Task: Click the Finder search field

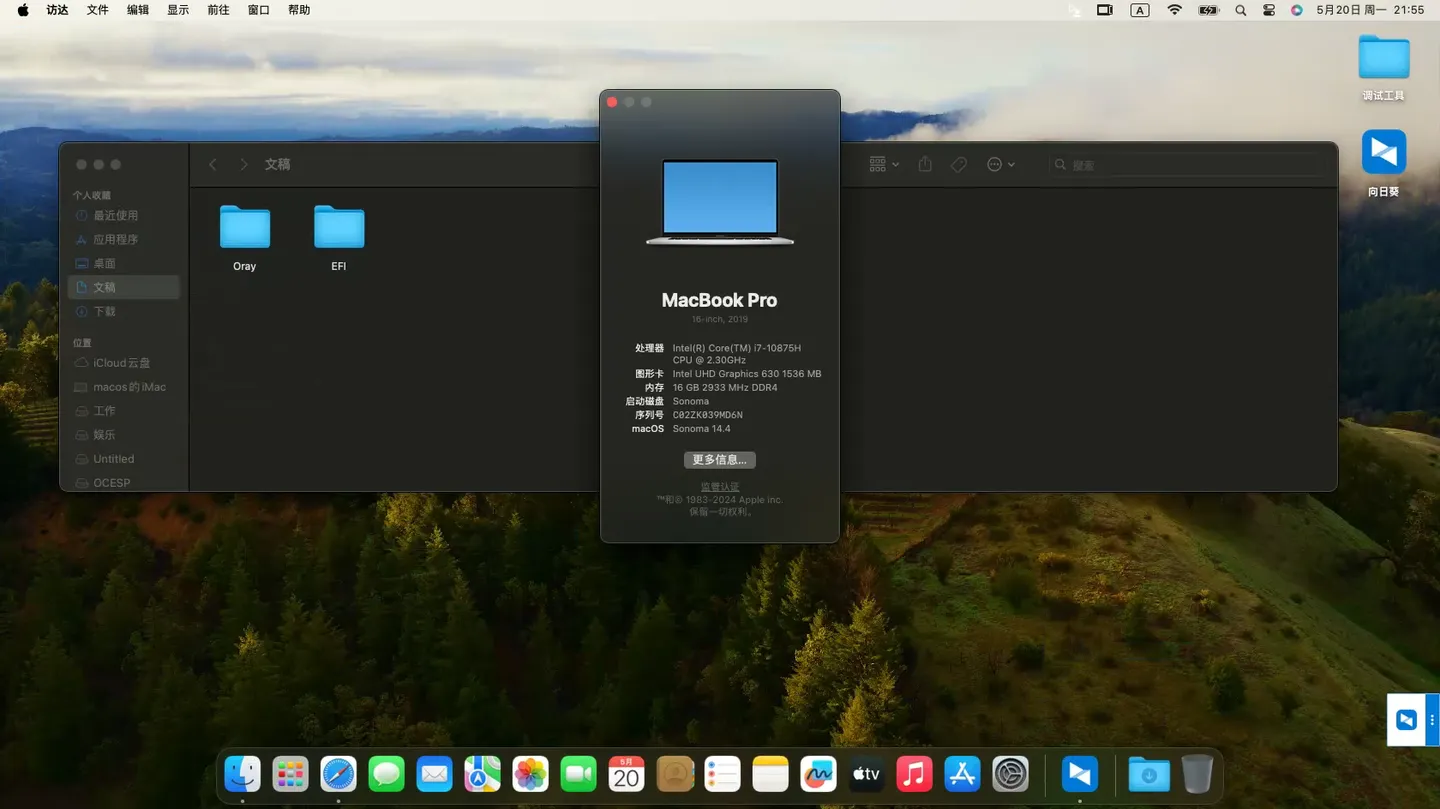Action: click(x=1190, y=165)
